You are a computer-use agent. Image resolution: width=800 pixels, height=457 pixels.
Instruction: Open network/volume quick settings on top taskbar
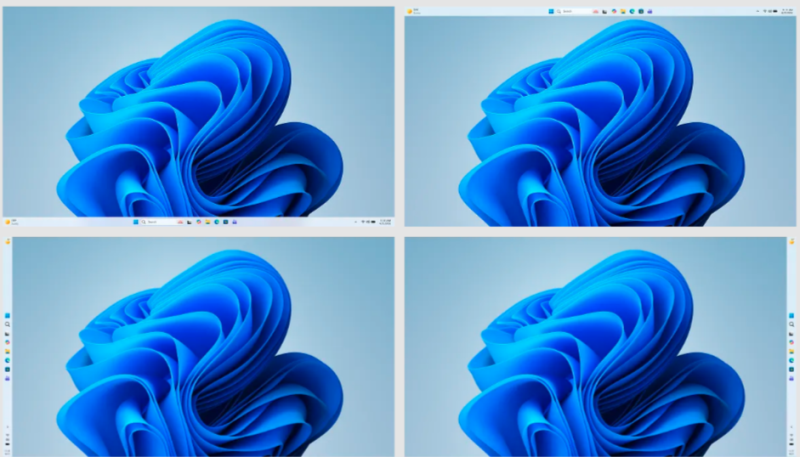point(770,11)
